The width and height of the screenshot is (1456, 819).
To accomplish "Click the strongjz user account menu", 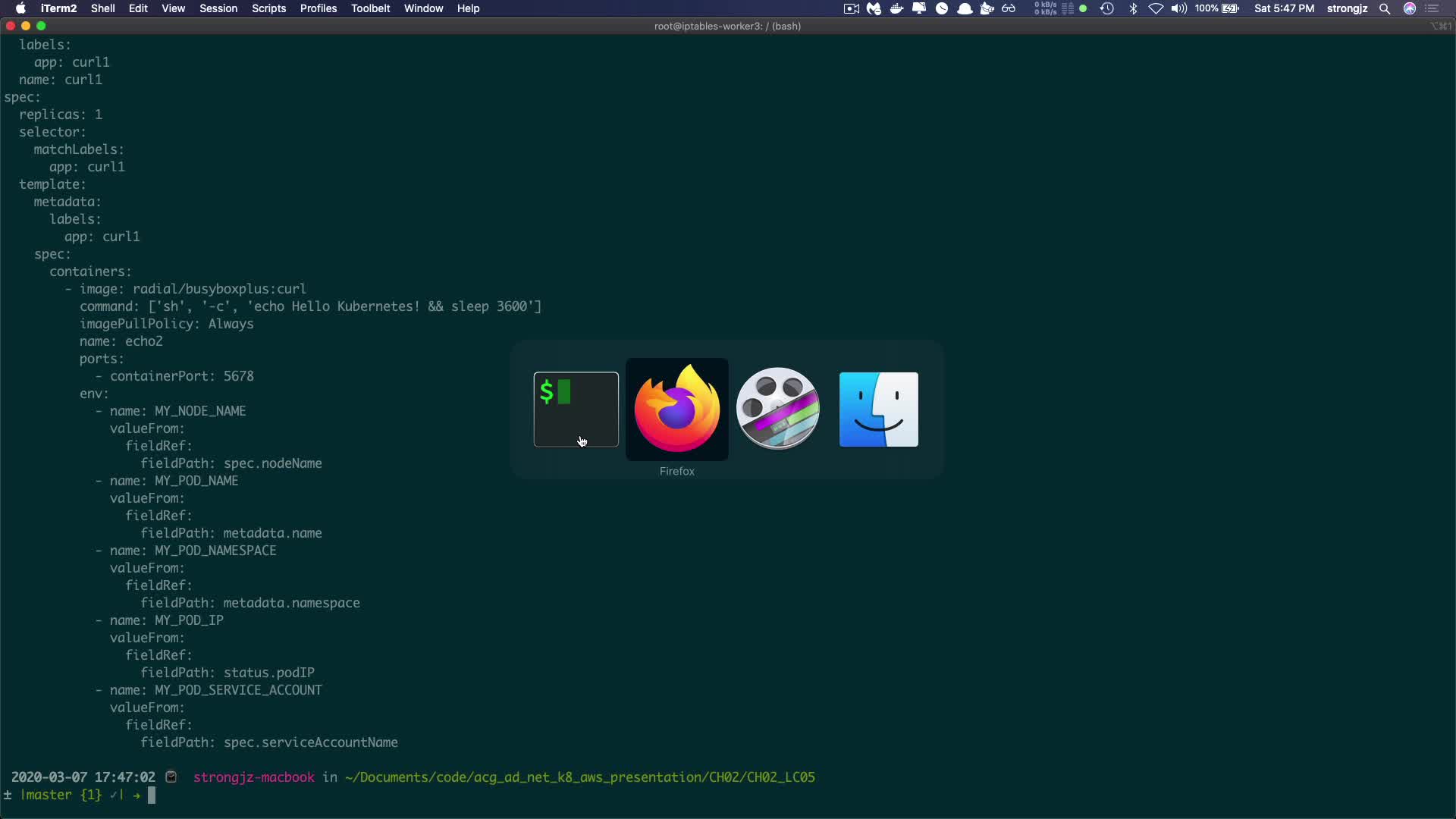I will click(1347, 8).
